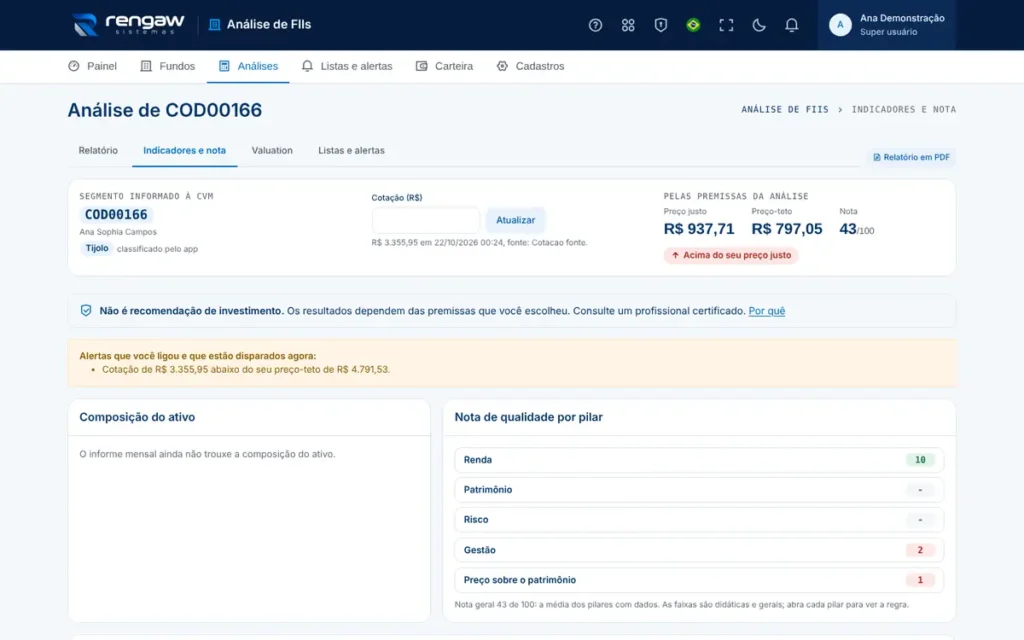Toggle fullscreen mode icon
Image resolution: width=1024 pixels, height=640 pixels.
726,25
